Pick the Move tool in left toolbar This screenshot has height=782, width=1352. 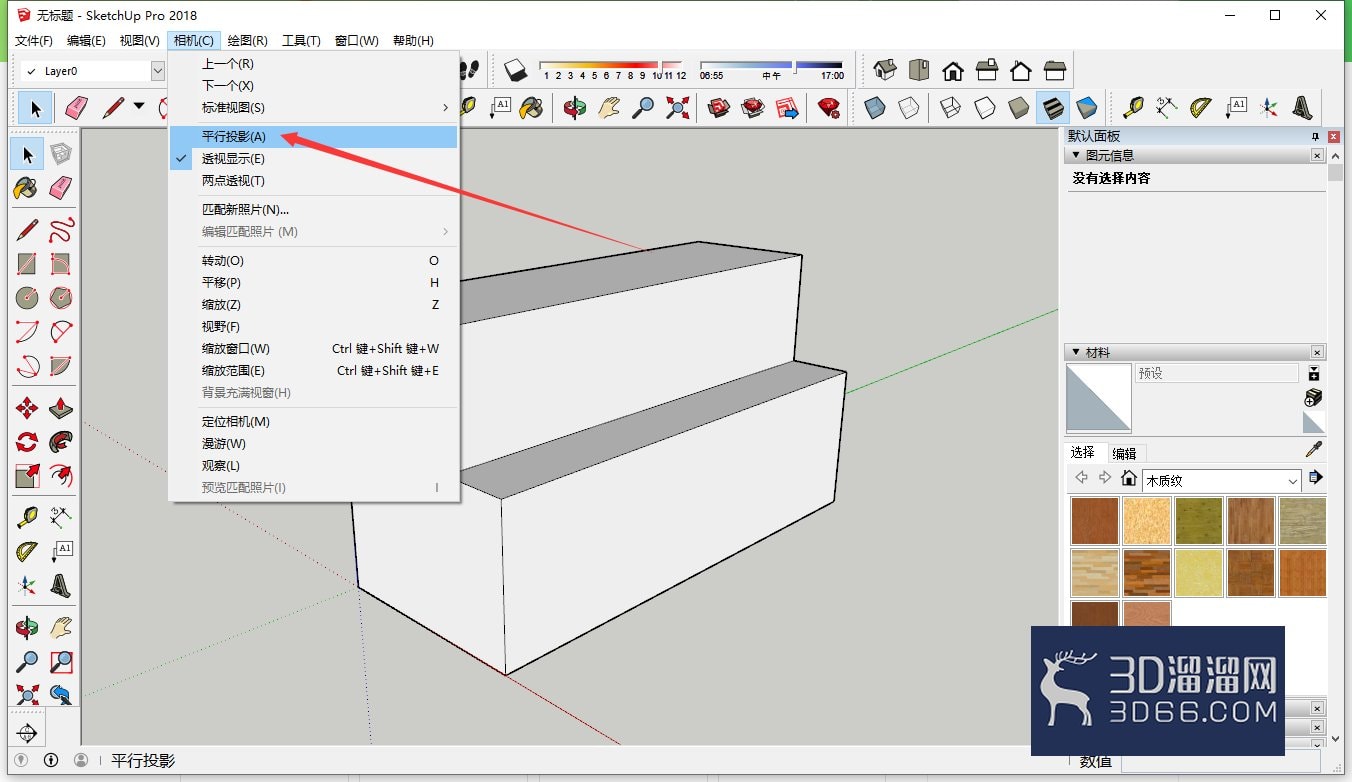click(x=27, y=408)
